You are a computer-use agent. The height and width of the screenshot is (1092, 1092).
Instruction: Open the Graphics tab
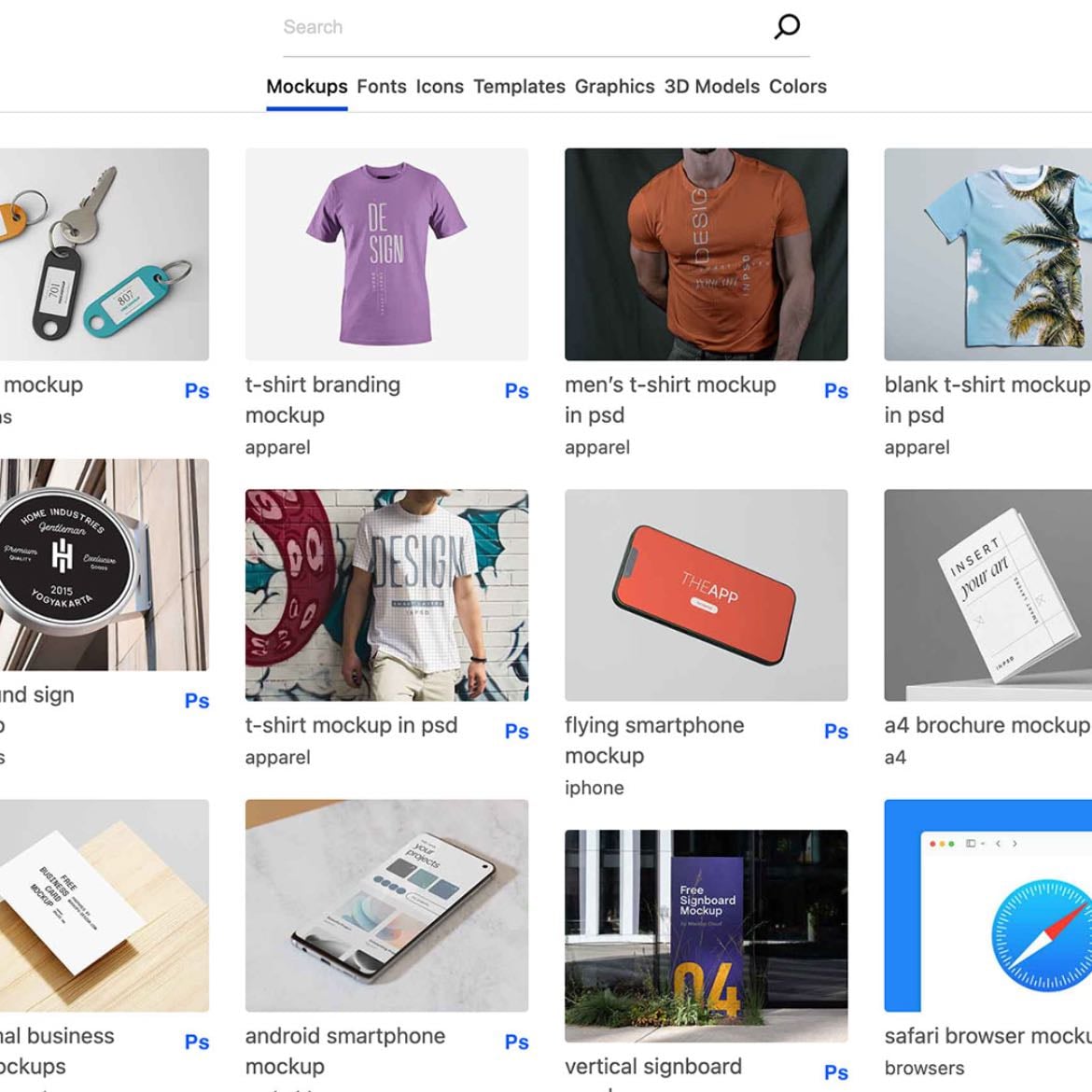pyautogui.click(x=614, y=87)
